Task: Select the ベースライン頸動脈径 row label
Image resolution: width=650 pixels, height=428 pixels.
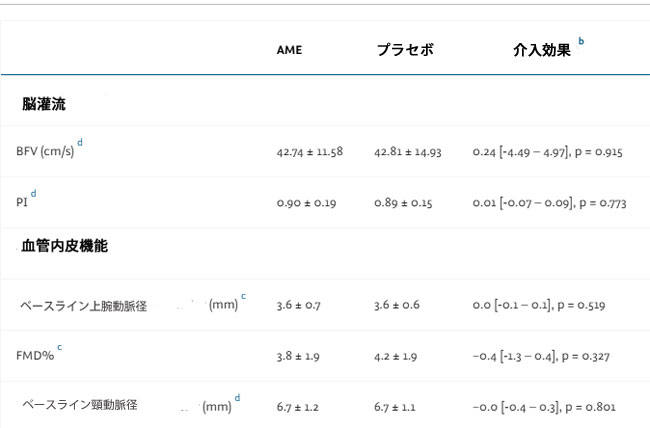Action: 79,405
